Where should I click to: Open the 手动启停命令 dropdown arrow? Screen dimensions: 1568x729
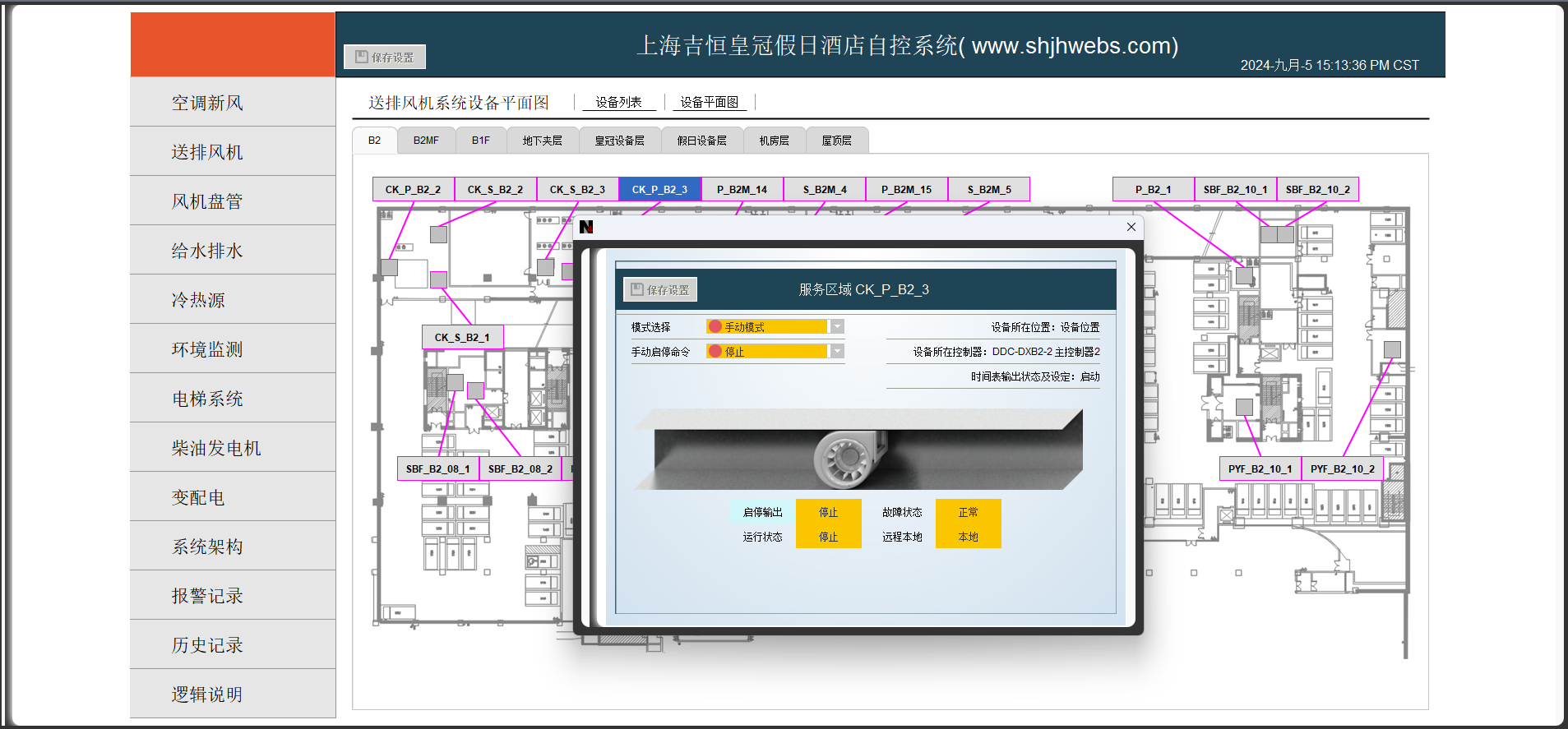pos(837,351)
